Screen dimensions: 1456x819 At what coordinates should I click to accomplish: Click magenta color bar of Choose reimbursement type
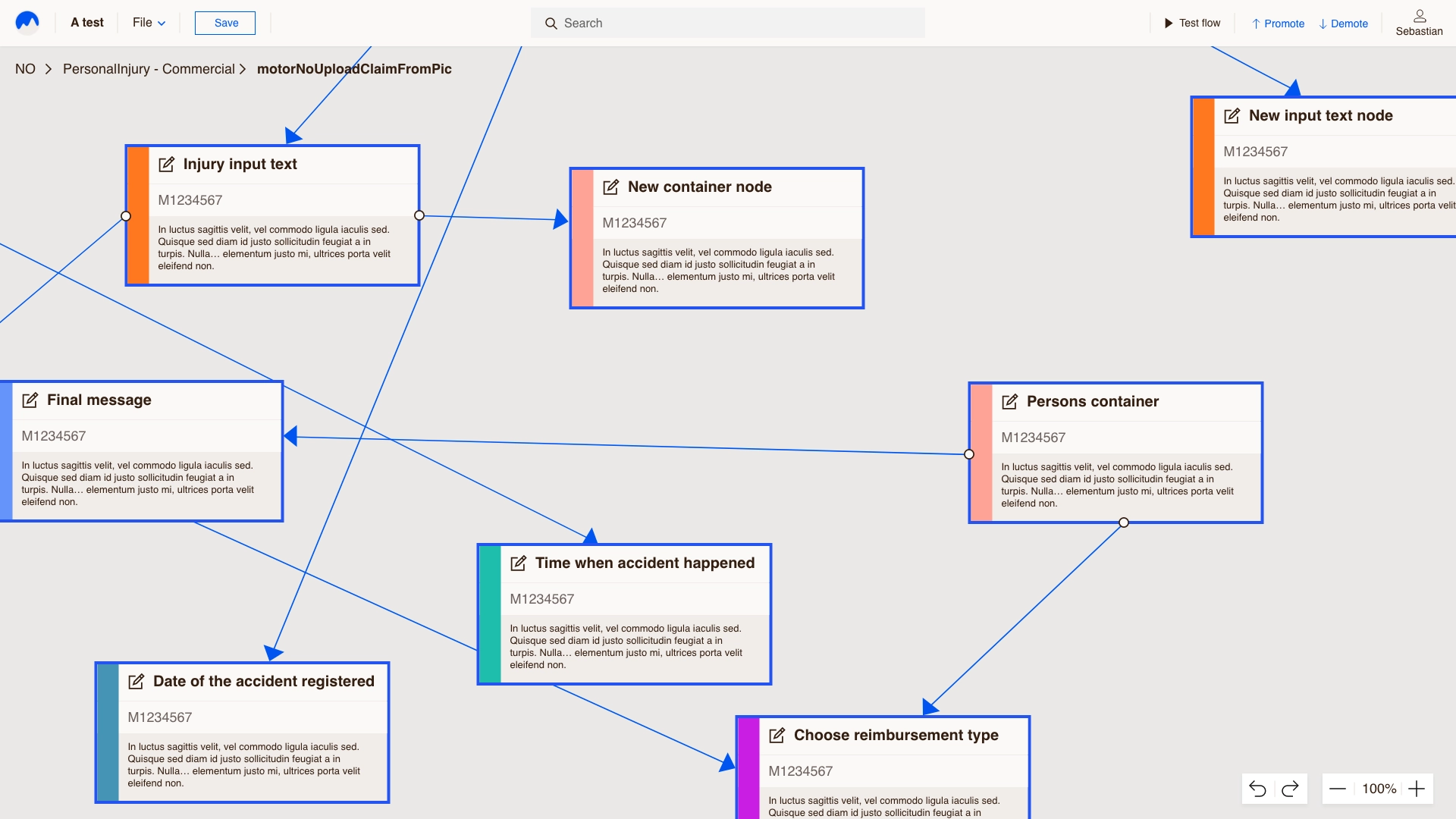coord(748,769)
